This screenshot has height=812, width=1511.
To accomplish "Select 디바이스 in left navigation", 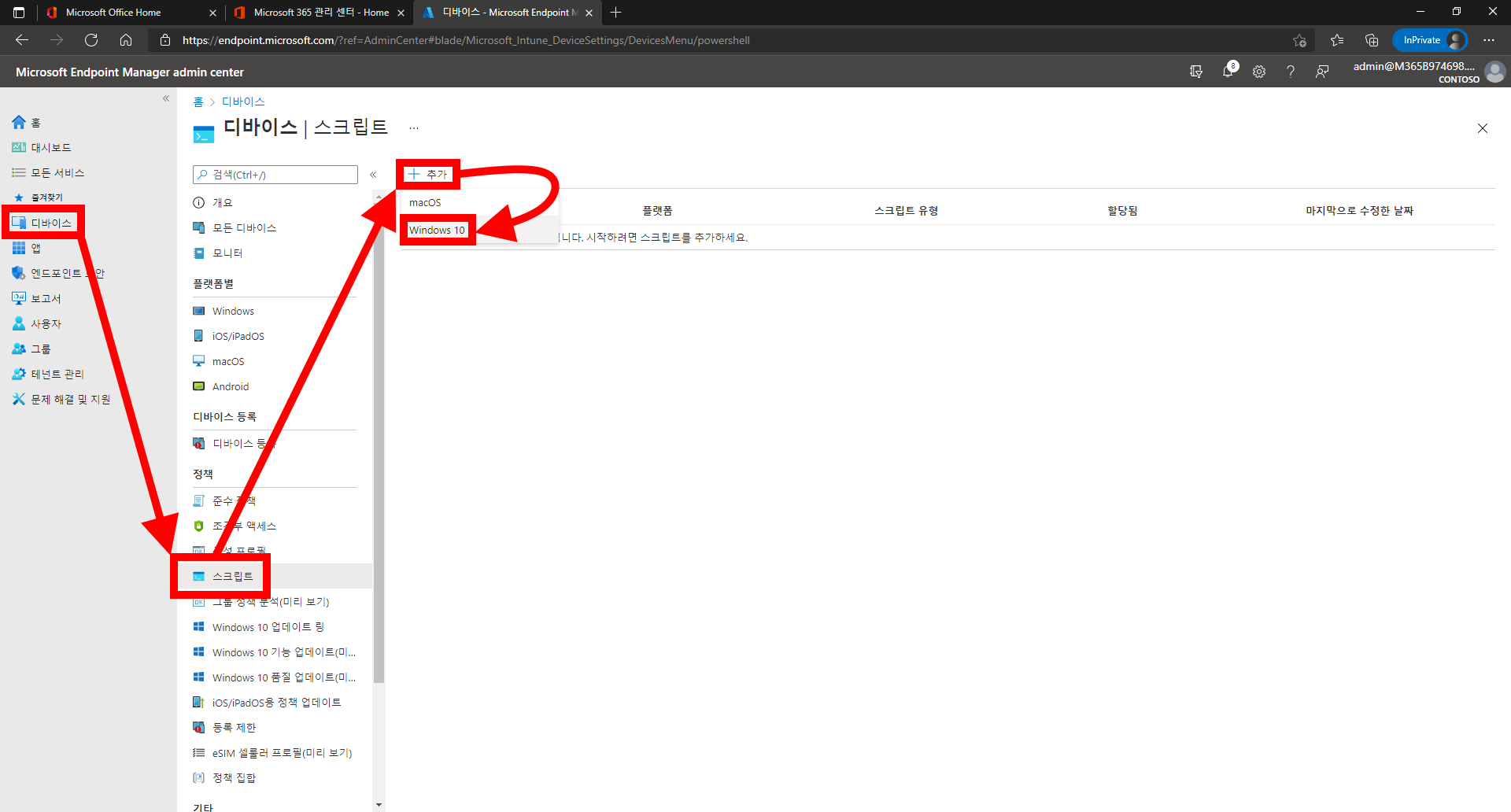I will [42, 223].
